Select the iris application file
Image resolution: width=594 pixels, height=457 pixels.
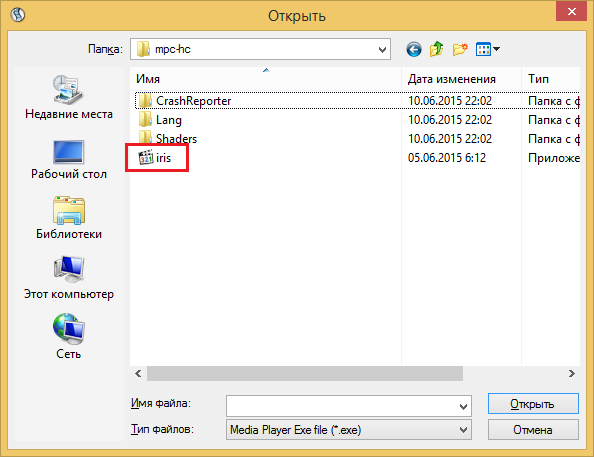155,158
